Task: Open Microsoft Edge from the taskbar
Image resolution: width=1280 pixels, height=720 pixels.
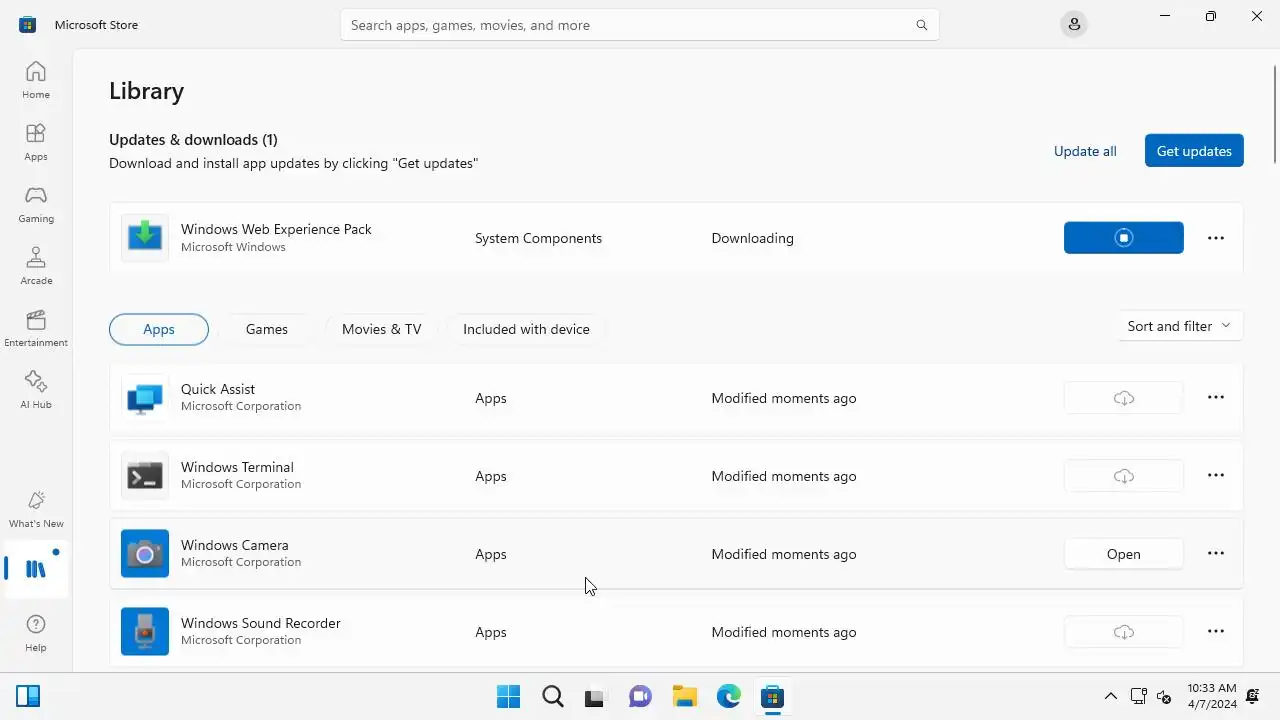Action: click(728, 696)
